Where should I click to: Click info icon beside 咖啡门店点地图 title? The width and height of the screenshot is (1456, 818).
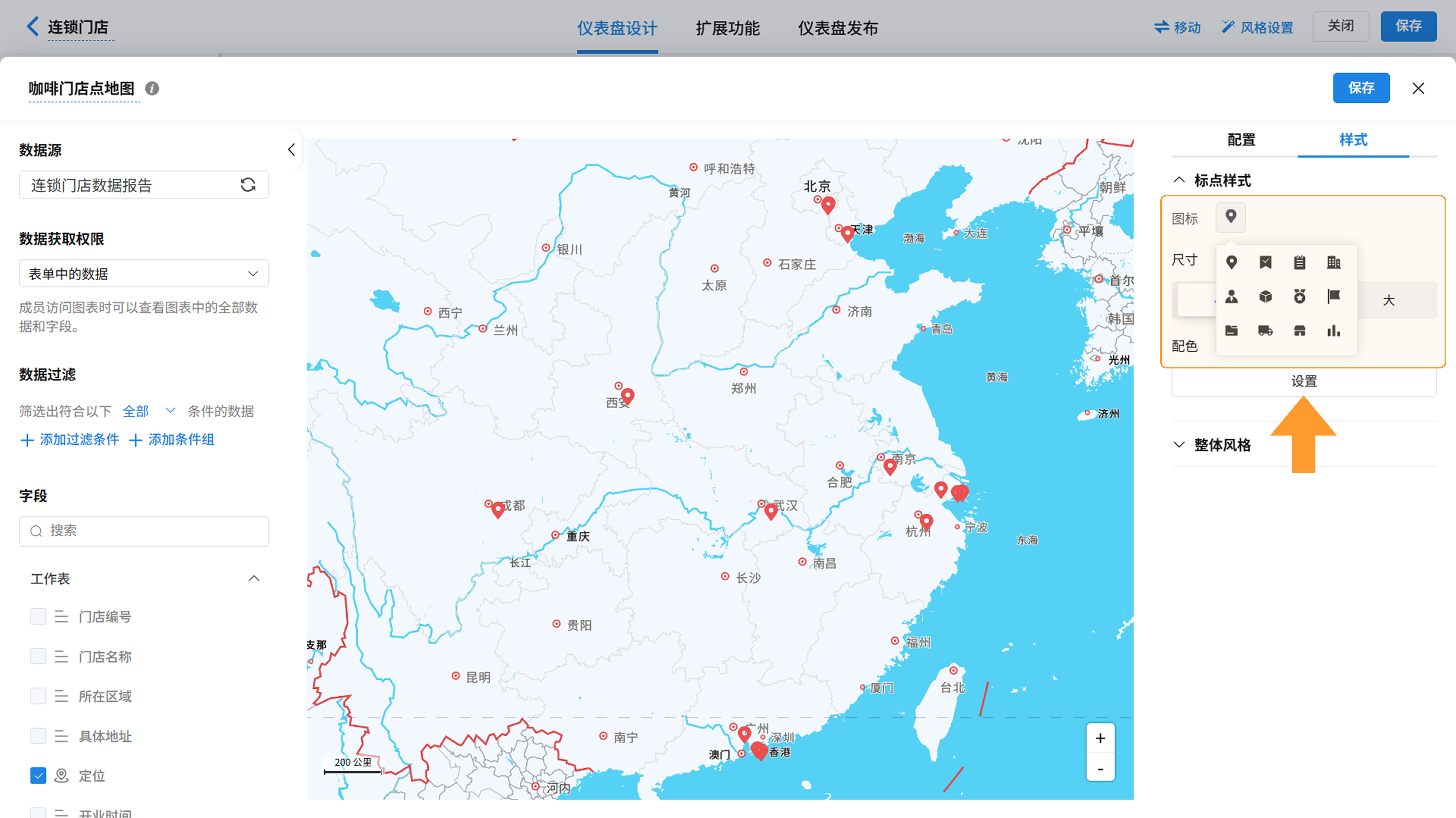click(152, 89)
